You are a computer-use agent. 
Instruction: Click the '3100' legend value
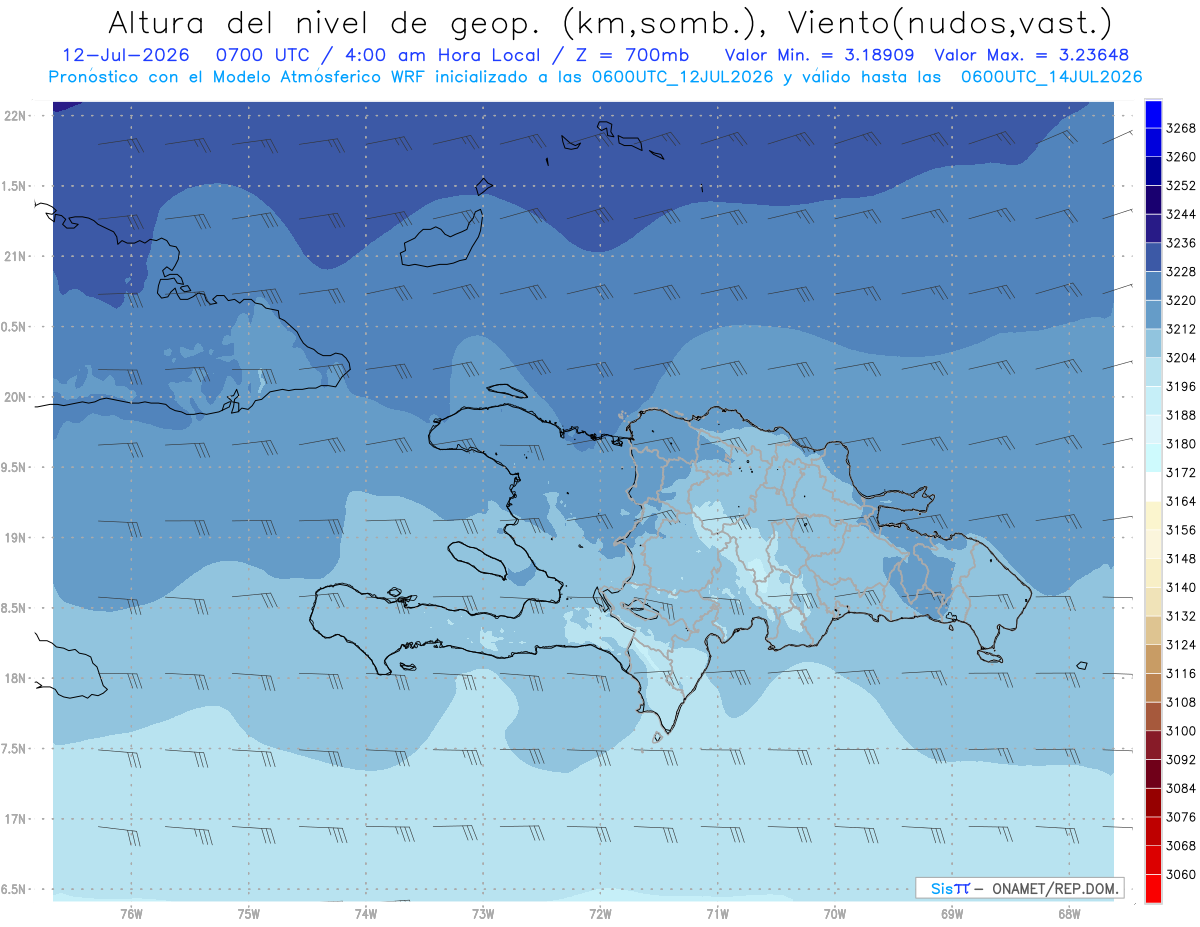point(1181,731)
